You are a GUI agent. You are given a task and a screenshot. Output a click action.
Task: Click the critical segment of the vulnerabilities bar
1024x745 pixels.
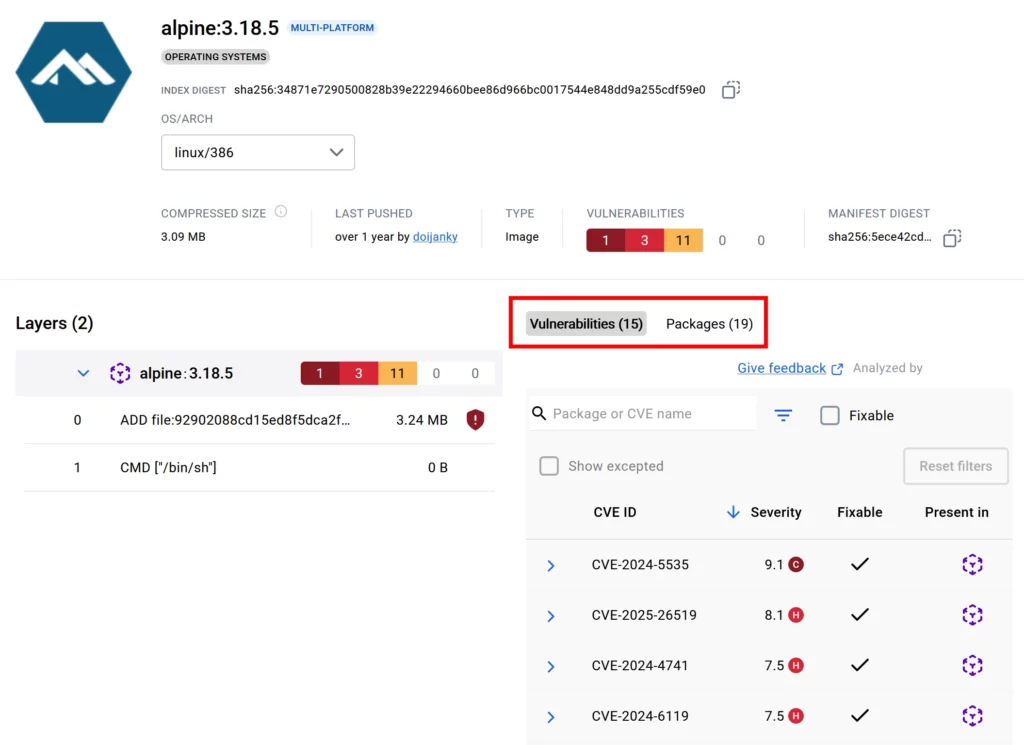point(604,240)
